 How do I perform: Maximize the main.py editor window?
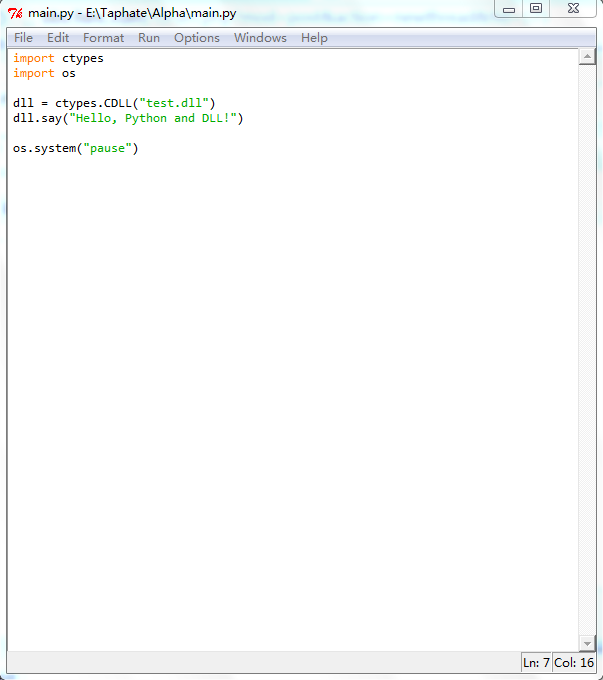[x=536, y=9]
